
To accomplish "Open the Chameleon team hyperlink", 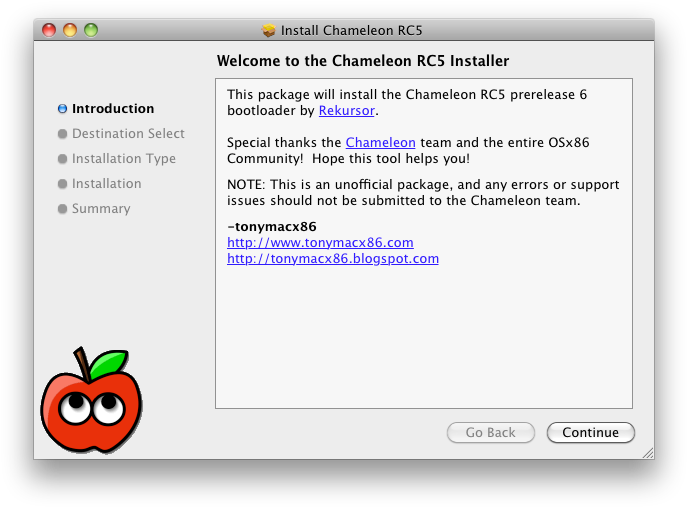I will pyautogui.click(x=380, y=142).
